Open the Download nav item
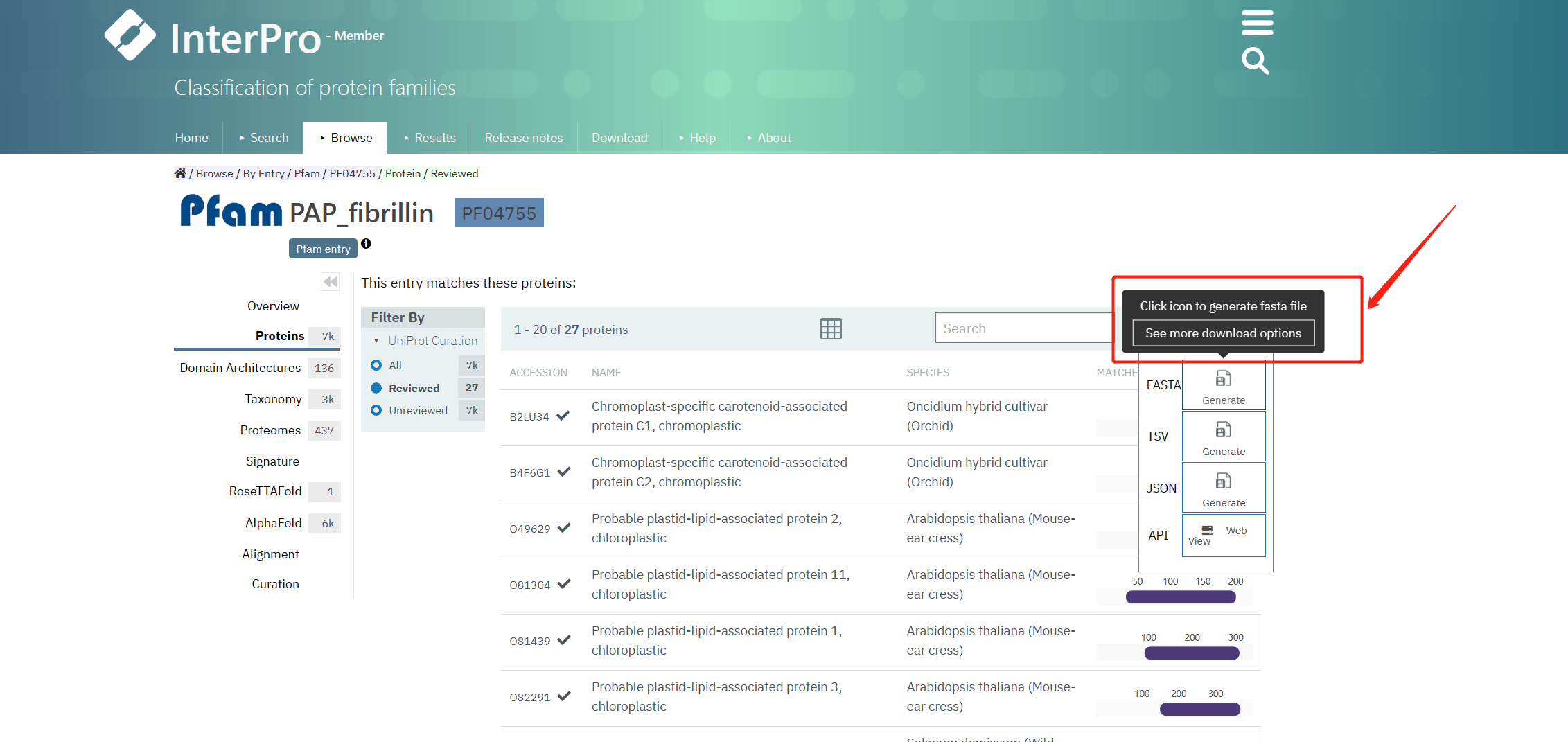Image resolution: width=1568 pixels, height=742 pixels. coord(619,138)
